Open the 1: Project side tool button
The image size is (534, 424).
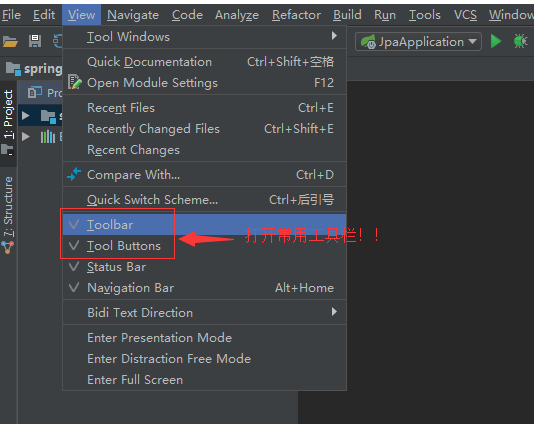tap(8, 114)
